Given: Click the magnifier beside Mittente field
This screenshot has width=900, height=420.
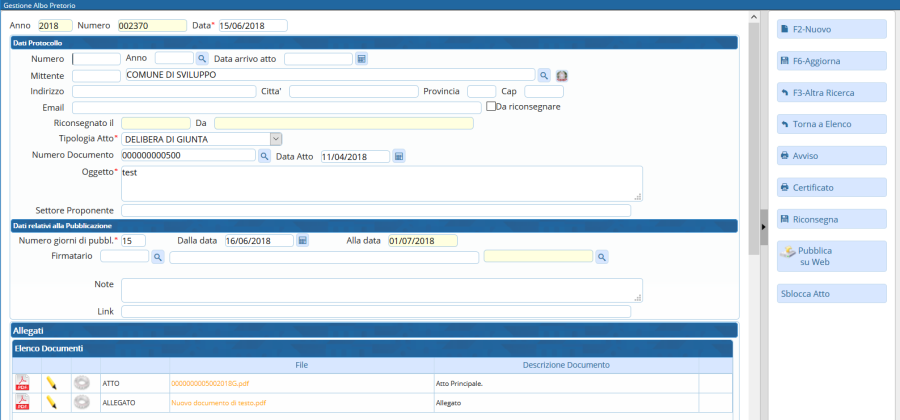Looking at the screenshot, I should tap(545, 75).
